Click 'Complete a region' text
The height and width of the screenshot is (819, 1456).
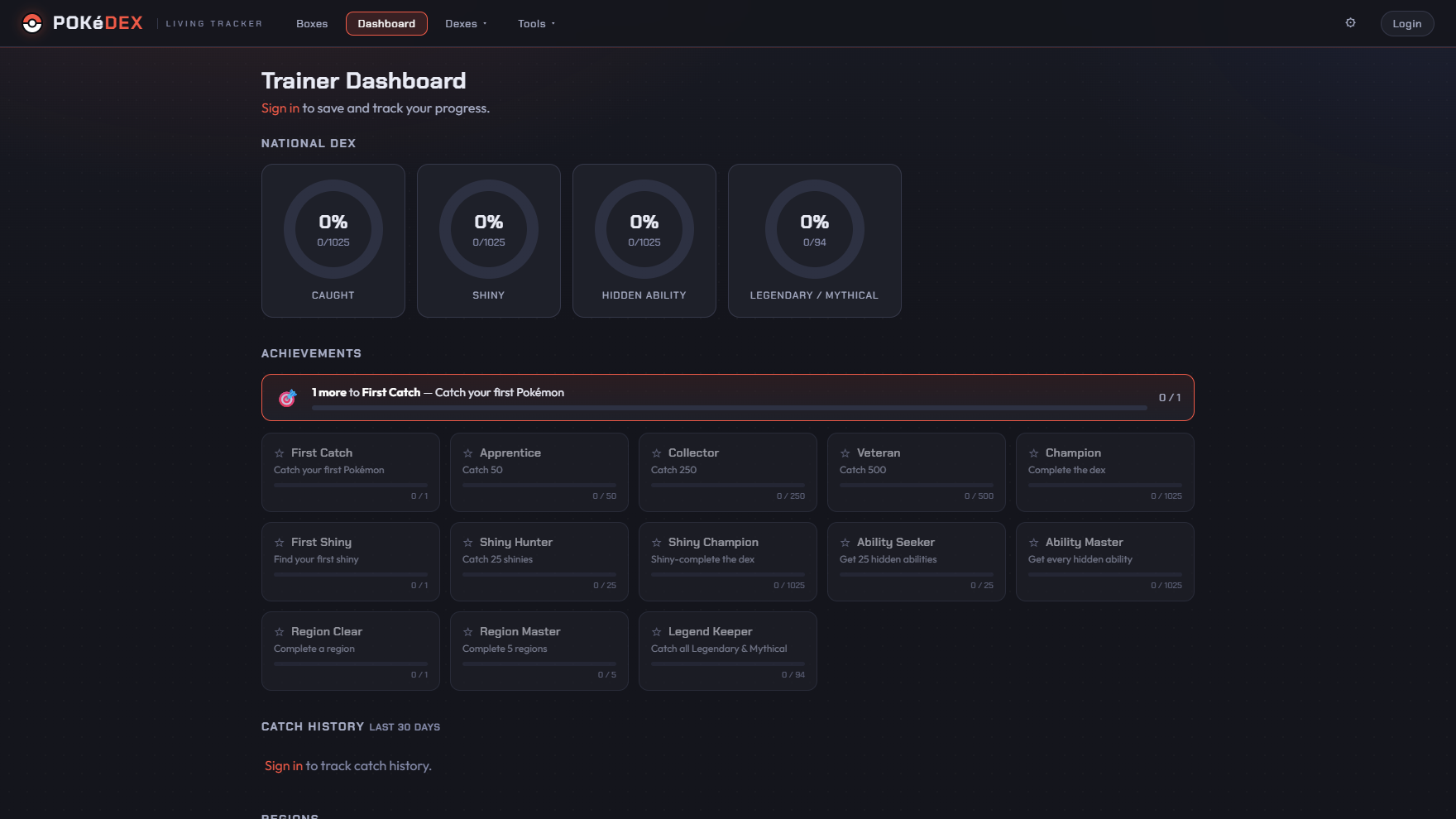314,649
